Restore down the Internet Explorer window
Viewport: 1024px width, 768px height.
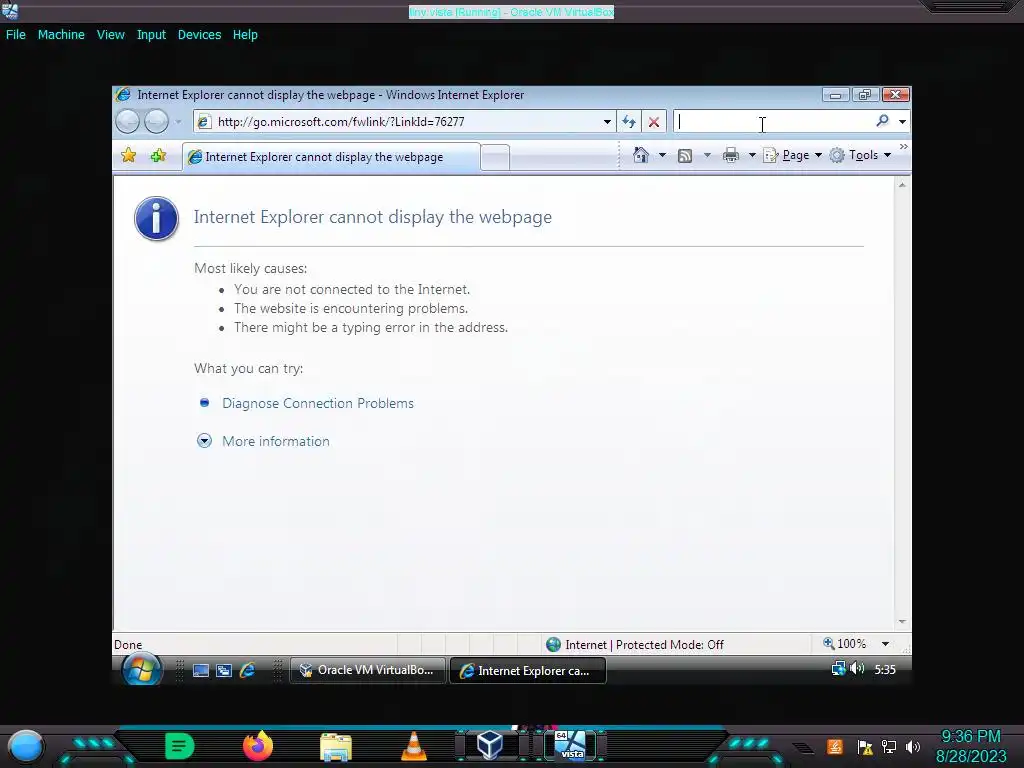[x=865, y=95]
